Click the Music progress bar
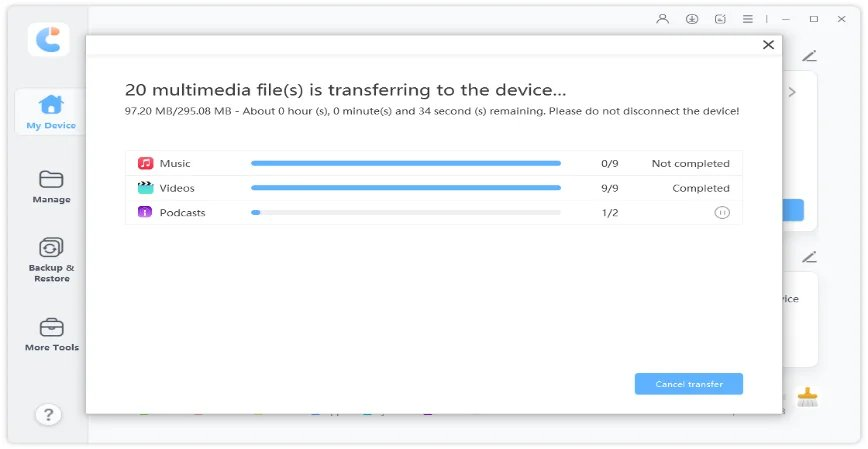This screenshot has height=449, width=868. click(405, 163)
